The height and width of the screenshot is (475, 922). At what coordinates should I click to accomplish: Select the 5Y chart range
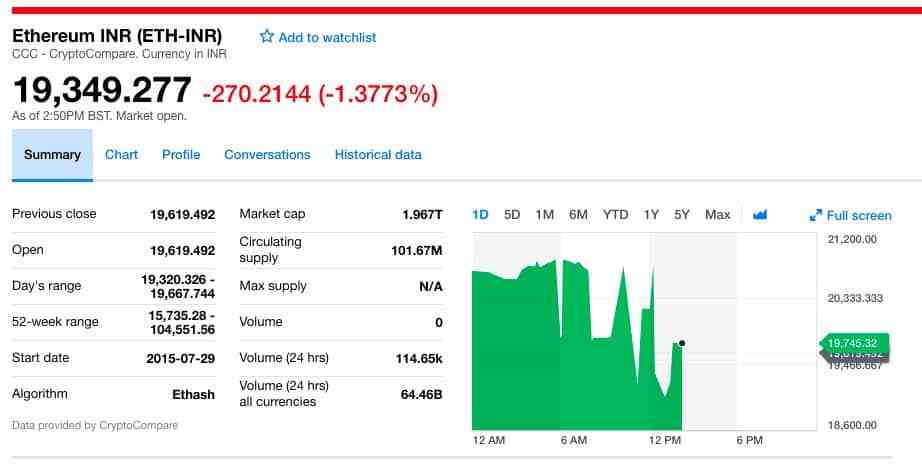[682, 215]
